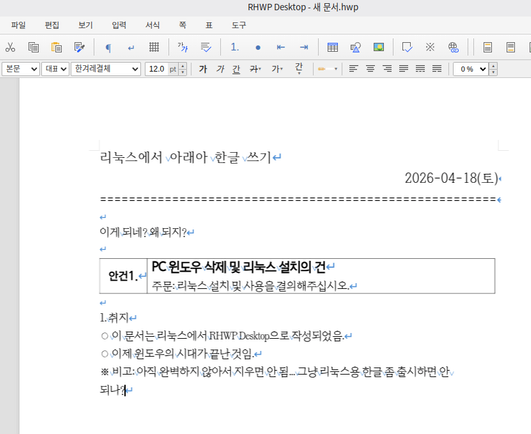Insert a picture using image icon
The image size is (531, 434).
379,47
